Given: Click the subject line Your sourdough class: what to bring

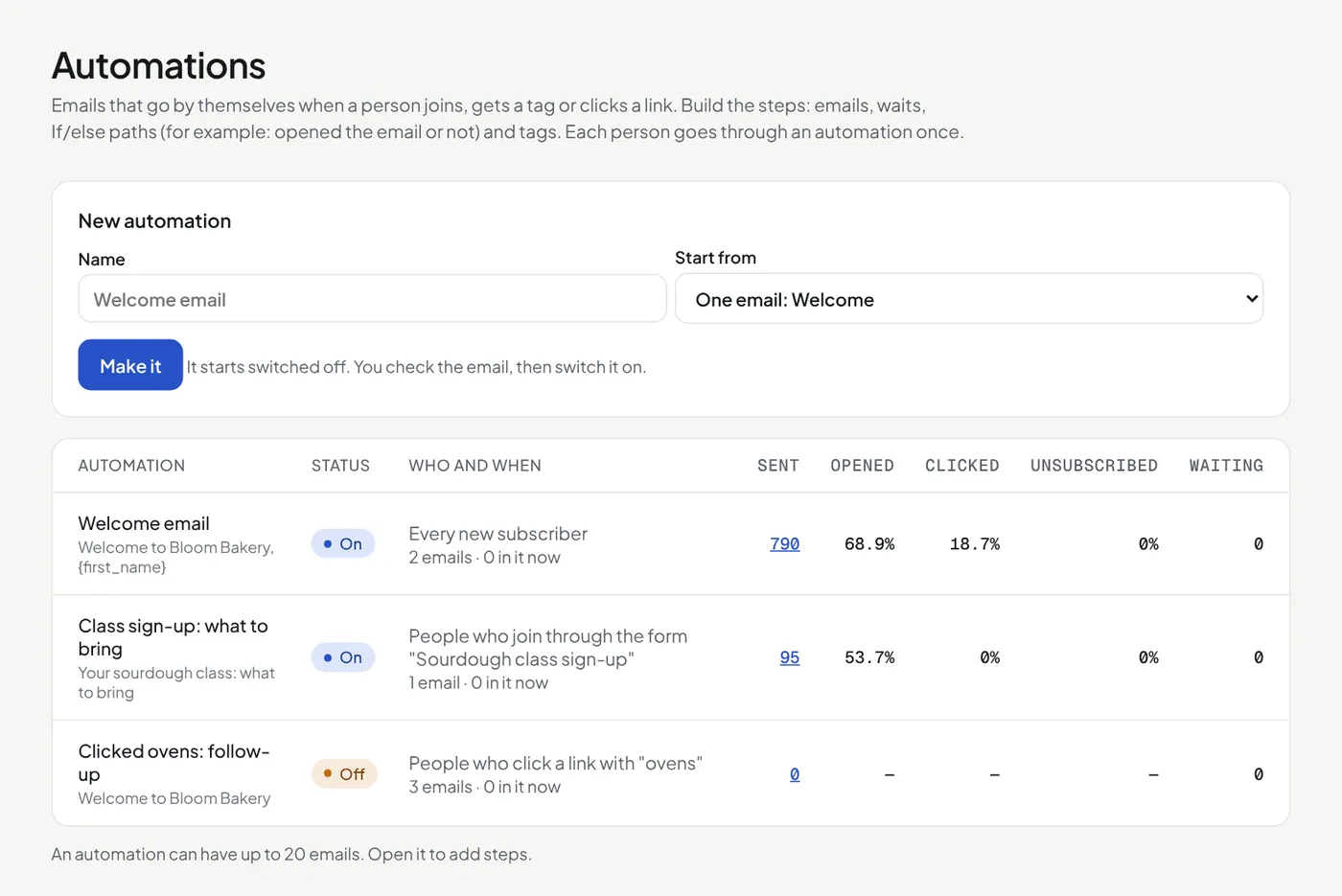Looking at the screenshot, I should point(176,682).
